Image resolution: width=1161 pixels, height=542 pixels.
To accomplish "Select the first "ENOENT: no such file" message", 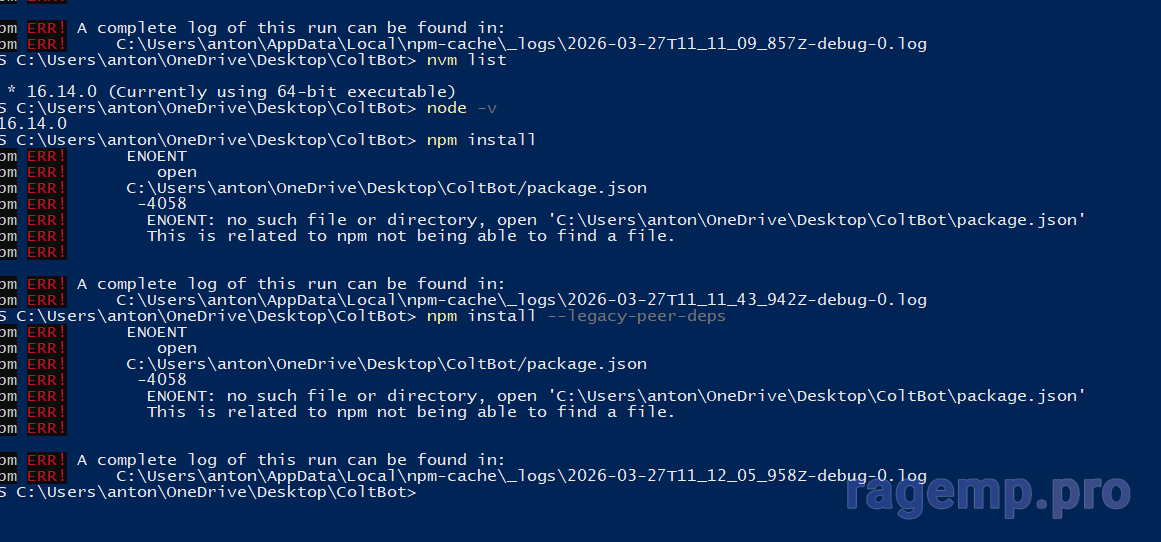I will 616,220.
